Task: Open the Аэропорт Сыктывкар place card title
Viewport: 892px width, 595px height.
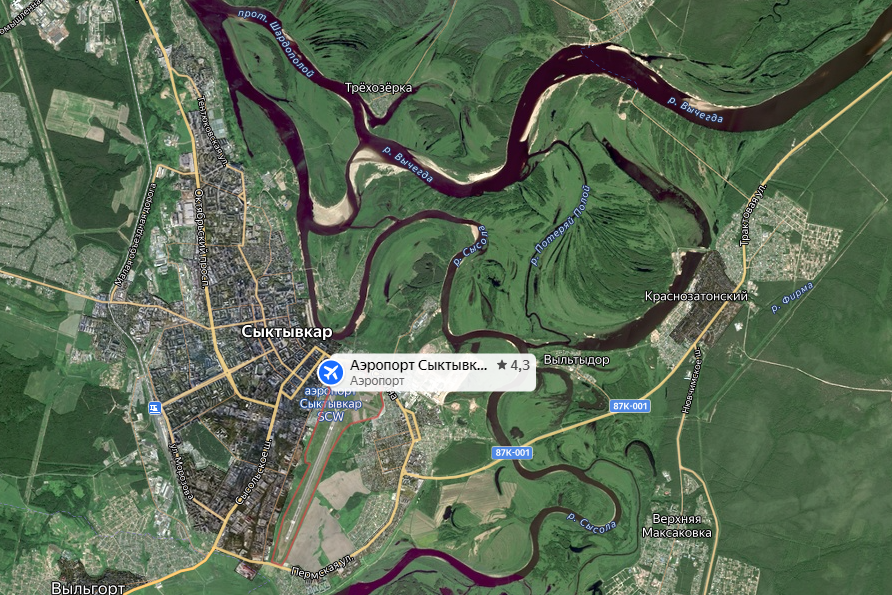Action: point(419,365)
